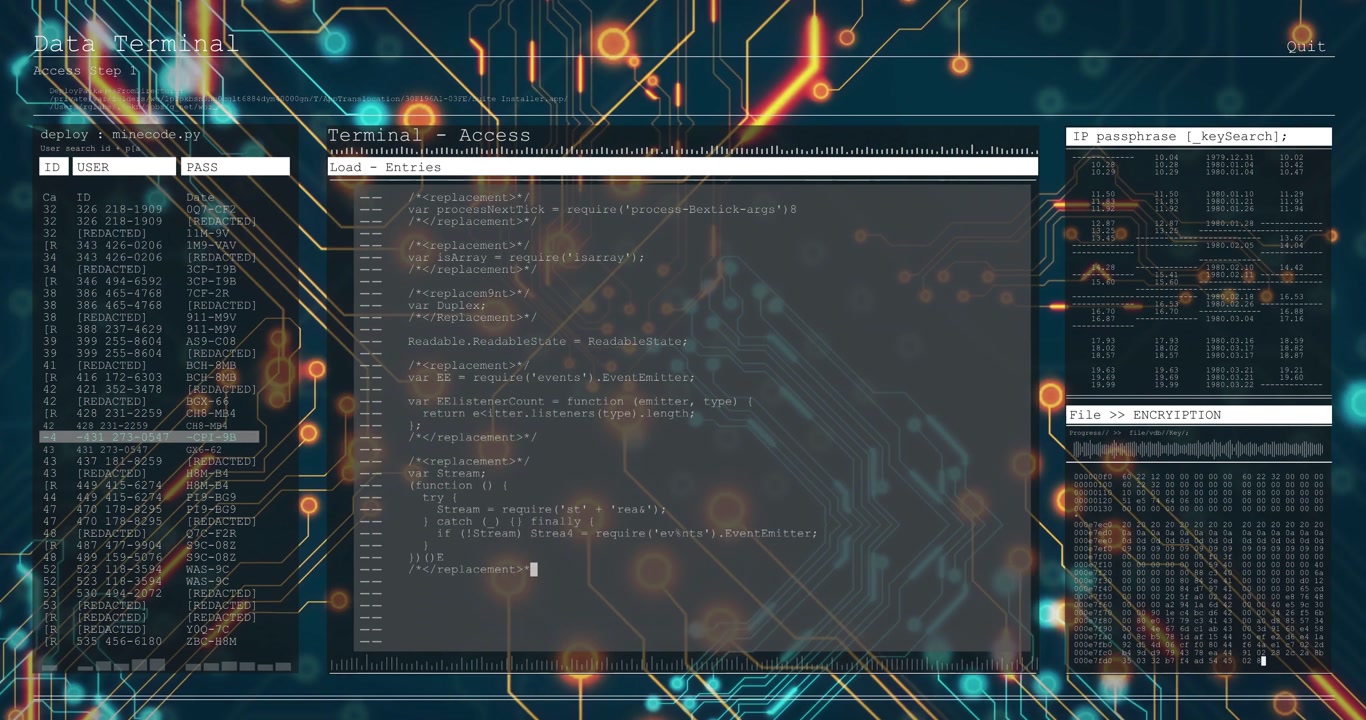
Task: Click user entry 421 352-3478
Action: tap(119, 389)
